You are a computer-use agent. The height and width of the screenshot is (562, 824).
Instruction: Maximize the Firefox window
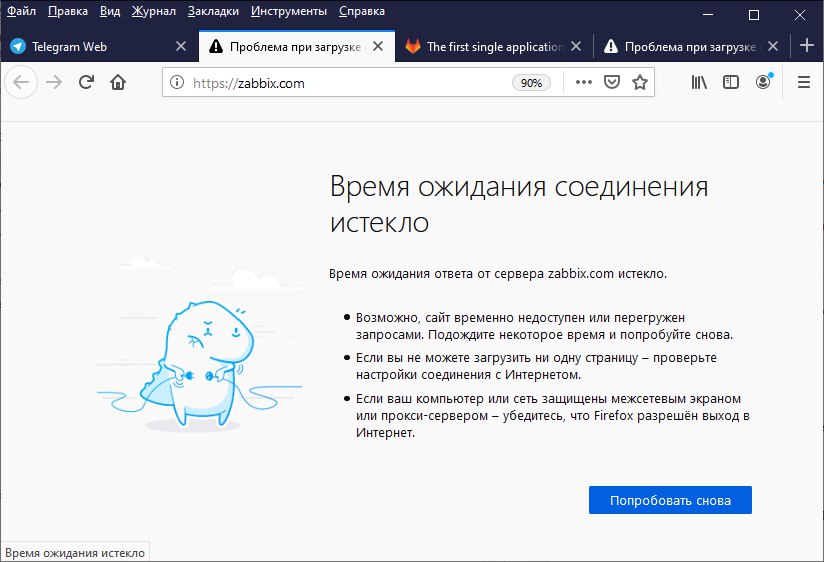coord(754,15)
